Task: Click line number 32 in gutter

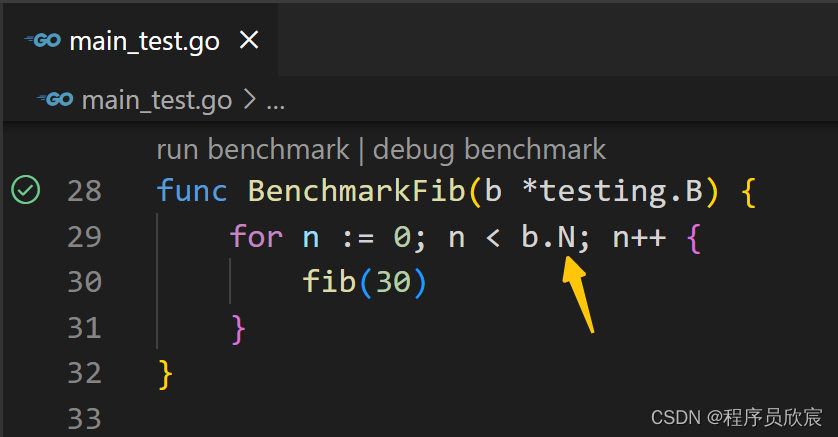Action: pyautogui.click(x=84, y=373)
